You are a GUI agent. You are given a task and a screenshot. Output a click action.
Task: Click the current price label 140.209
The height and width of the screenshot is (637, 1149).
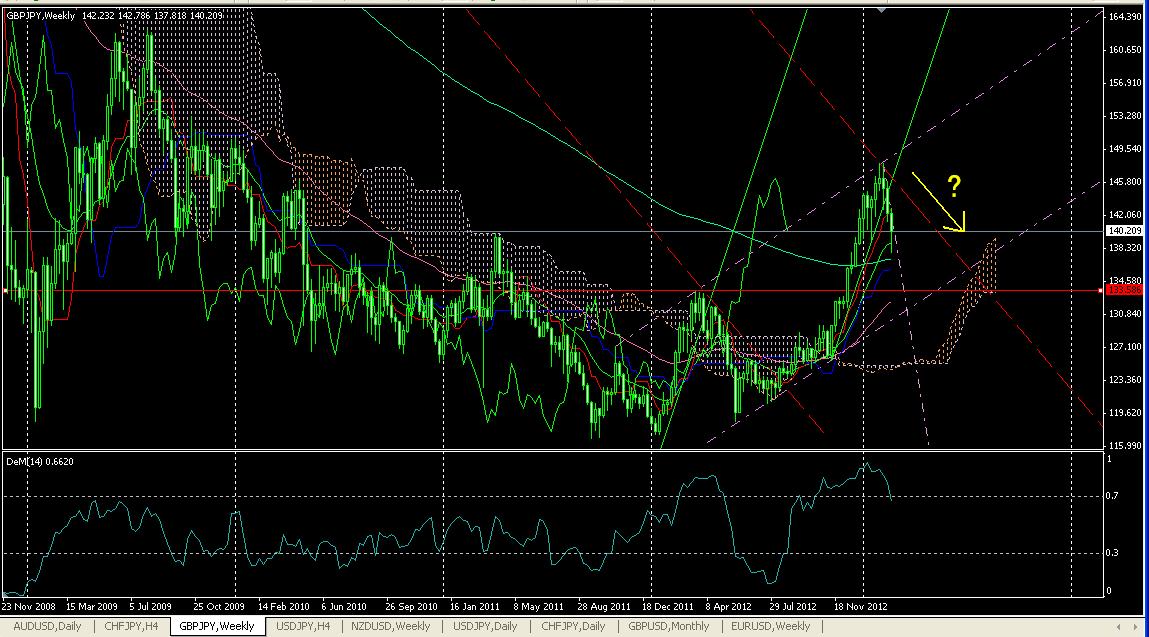point(1125,230)
